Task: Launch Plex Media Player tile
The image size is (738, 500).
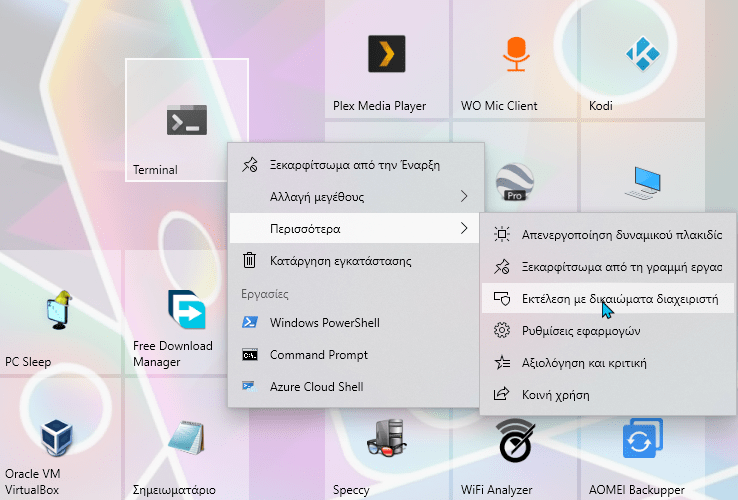Action: (x=386, y=57)
